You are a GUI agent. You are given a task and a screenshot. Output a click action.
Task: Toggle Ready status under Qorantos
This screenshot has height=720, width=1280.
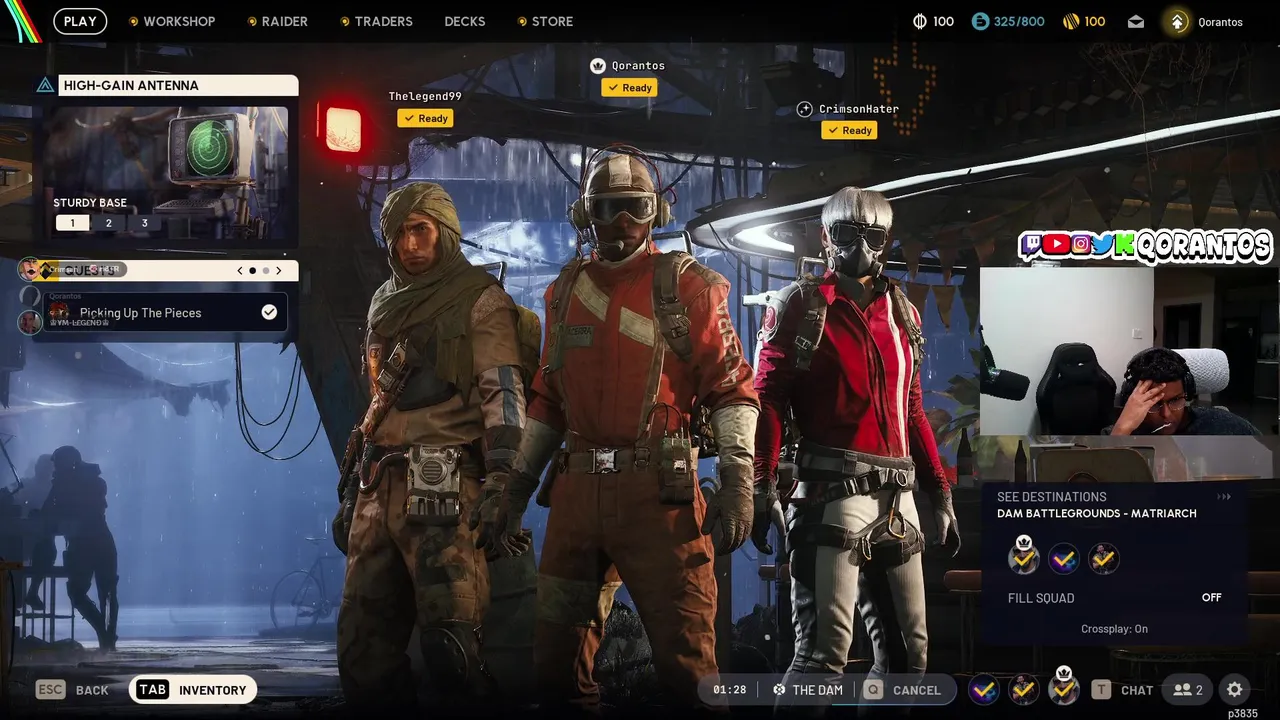pyautogui.click(x=629, y=87)
